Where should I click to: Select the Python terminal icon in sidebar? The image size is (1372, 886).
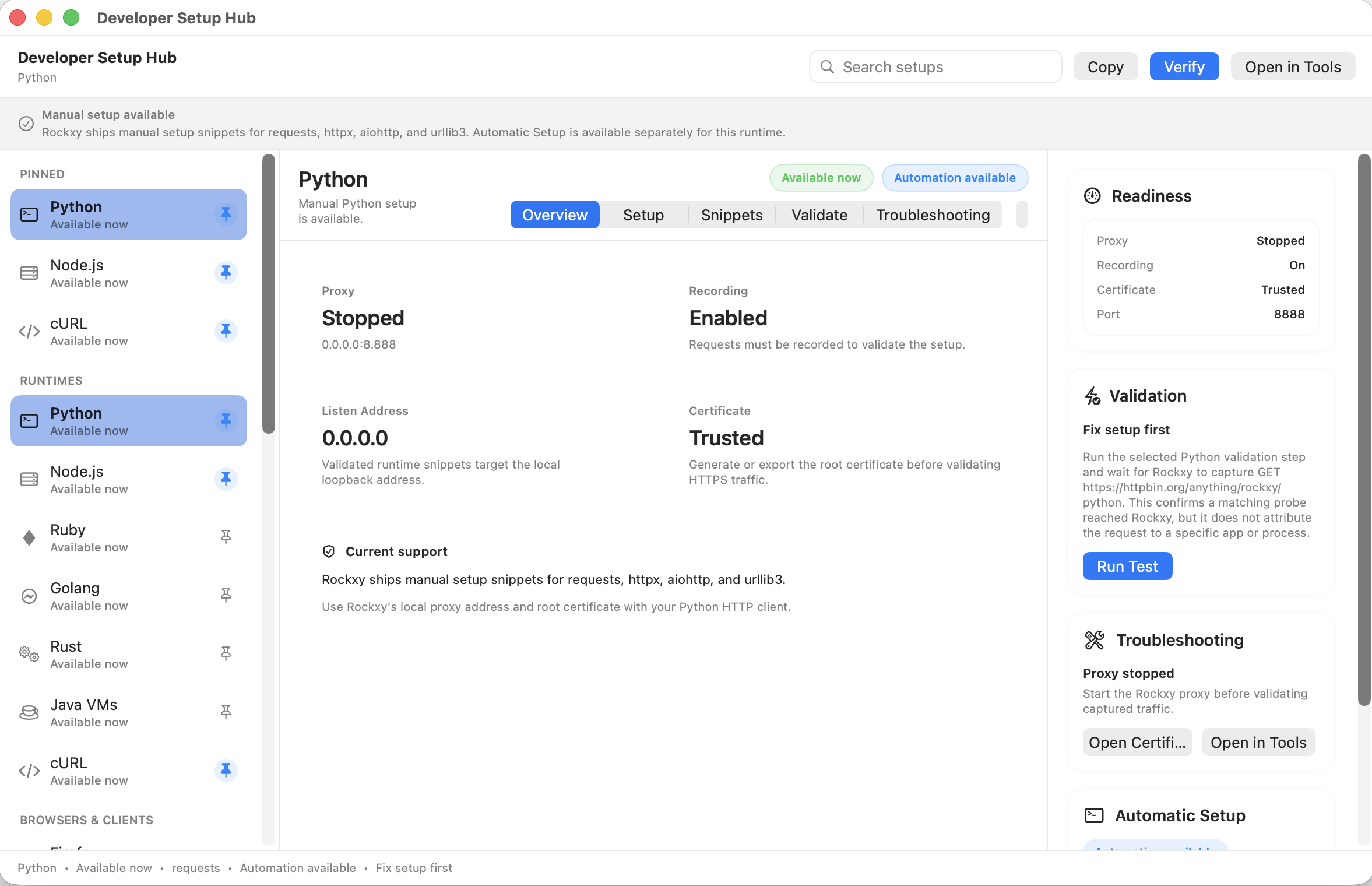[x=29, y=215]
